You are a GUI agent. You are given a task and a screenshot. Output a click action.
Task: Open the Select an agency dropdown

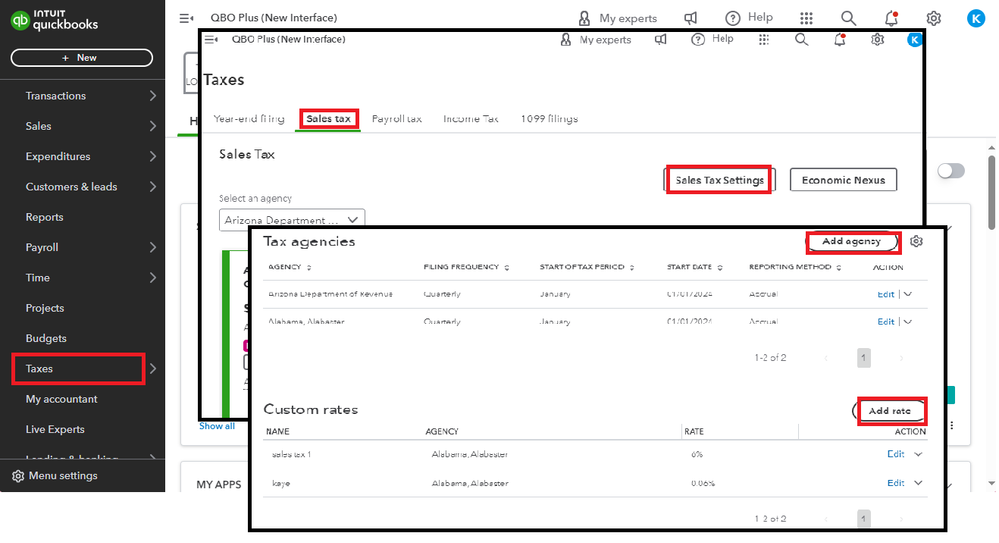(292, 220)
